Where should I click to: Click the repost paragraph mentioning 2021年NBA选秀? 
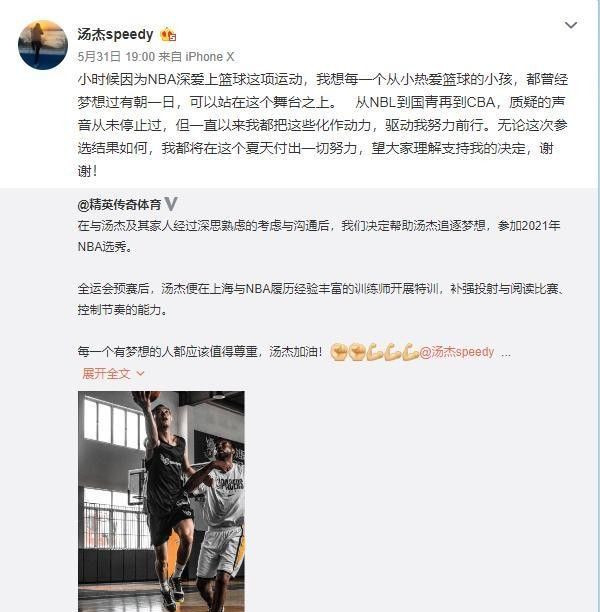[319, 236]
